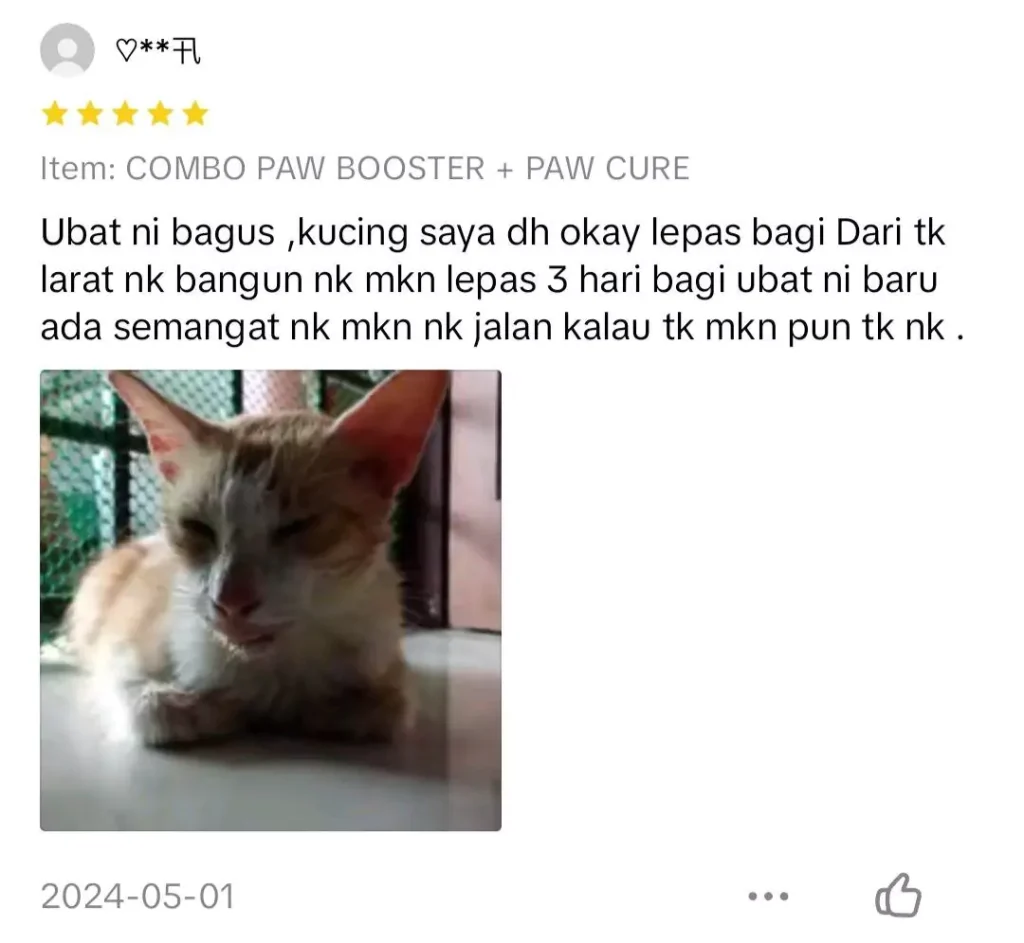Open COMBO PAW BOOSTER product text
This screenshot has width=1024, height=943.
coord(305,168)
